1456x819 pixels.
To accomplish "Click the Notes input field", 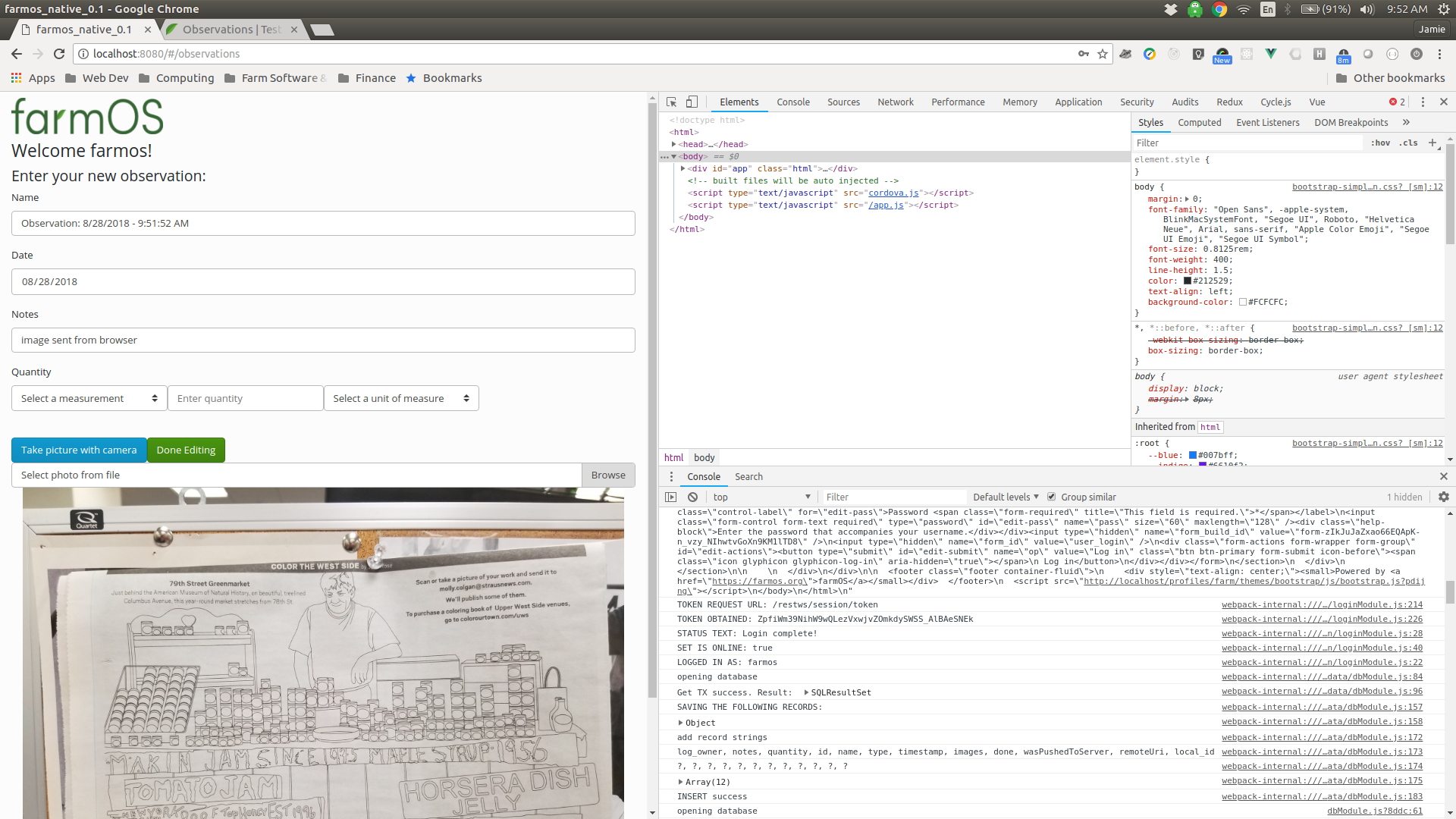I will pyautogui.click(x=323, y=340).
